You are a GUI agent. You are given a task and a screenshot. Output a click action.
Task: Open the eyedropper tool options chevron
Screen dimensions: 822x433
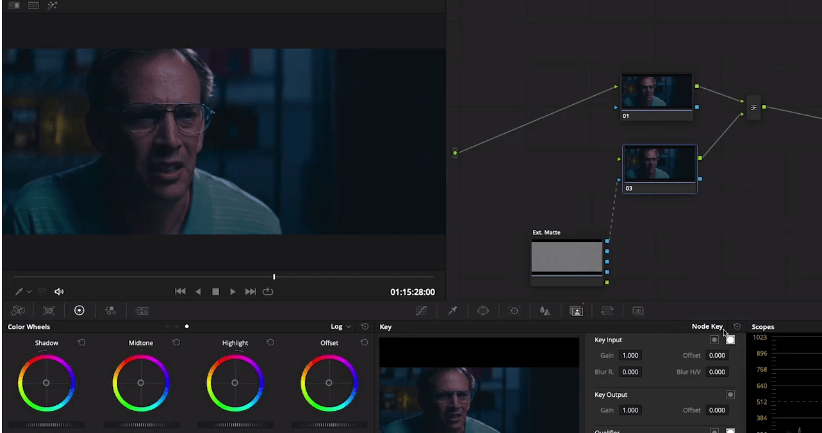[29, 291]
